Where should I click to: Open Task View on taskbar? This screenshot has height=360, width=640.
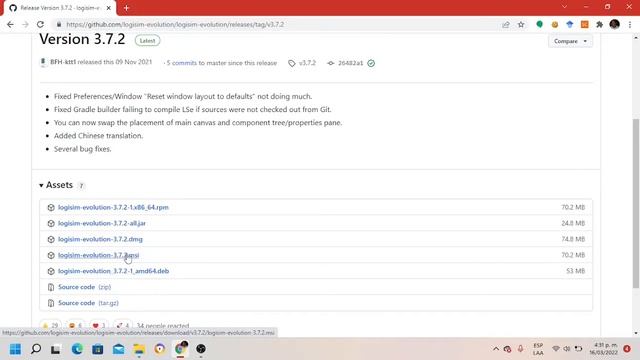pyautogui.click(x=56, y=349)
